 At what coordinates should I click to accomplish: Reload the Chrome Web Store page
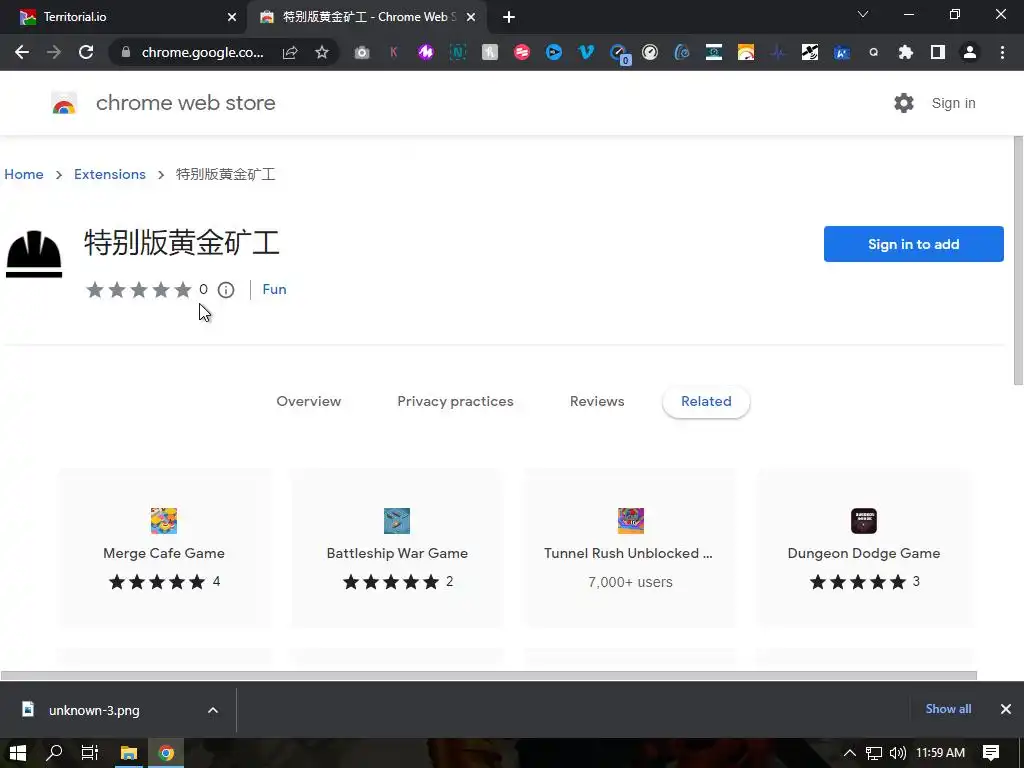tap(86, 52)
